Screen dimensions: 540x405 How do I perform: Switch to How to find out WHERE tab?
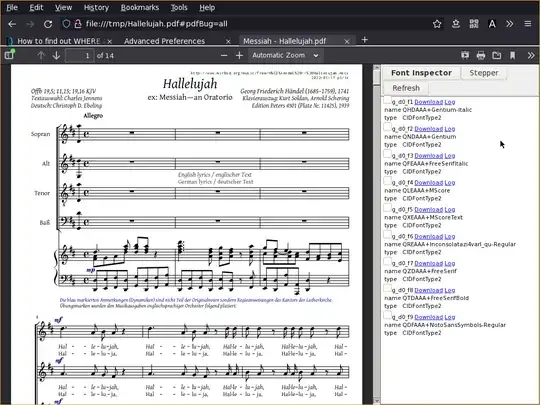click(x=59, y=41)
